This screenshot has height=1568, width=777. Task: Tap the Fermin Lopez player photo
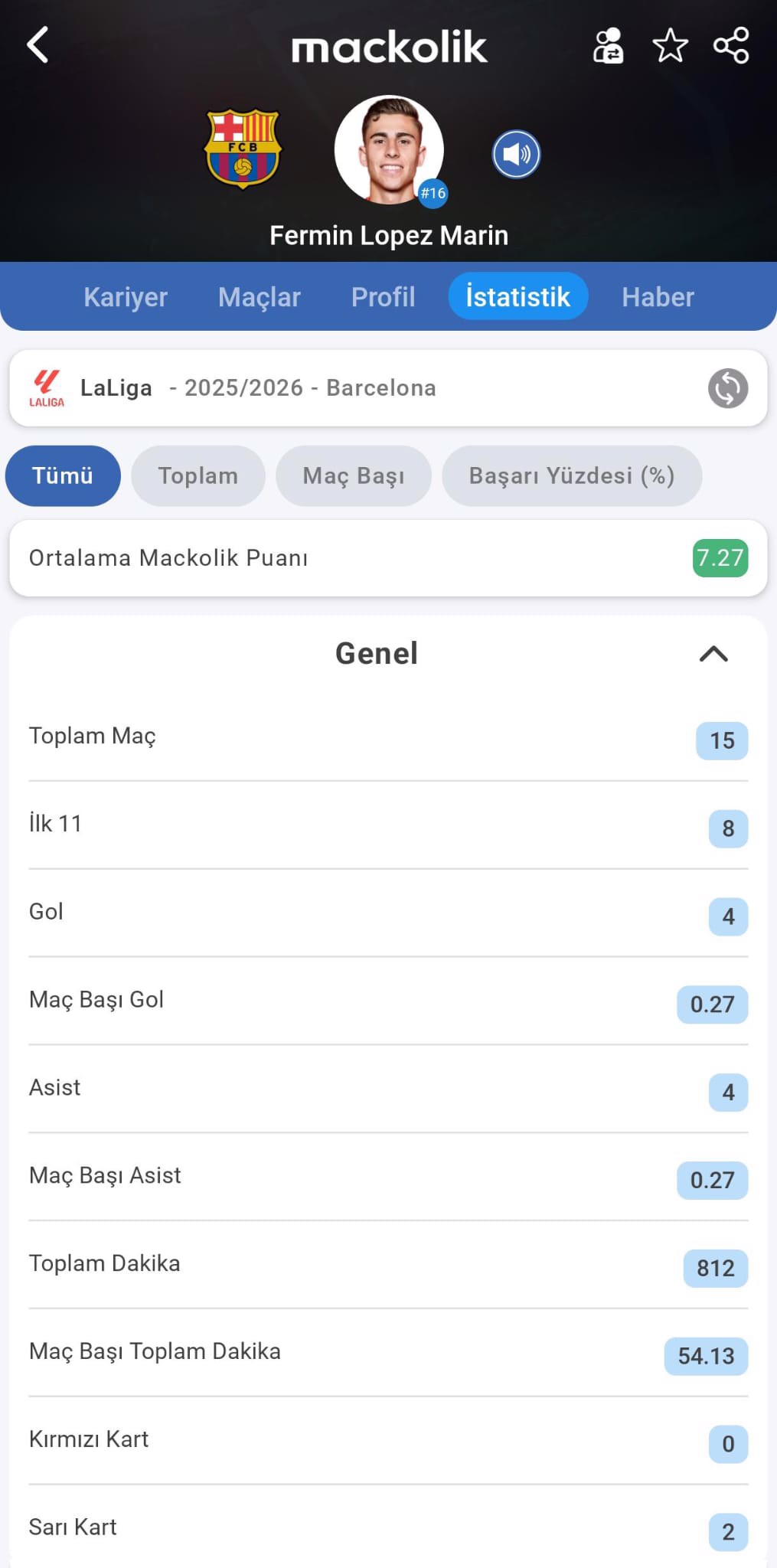coord(389,149)
